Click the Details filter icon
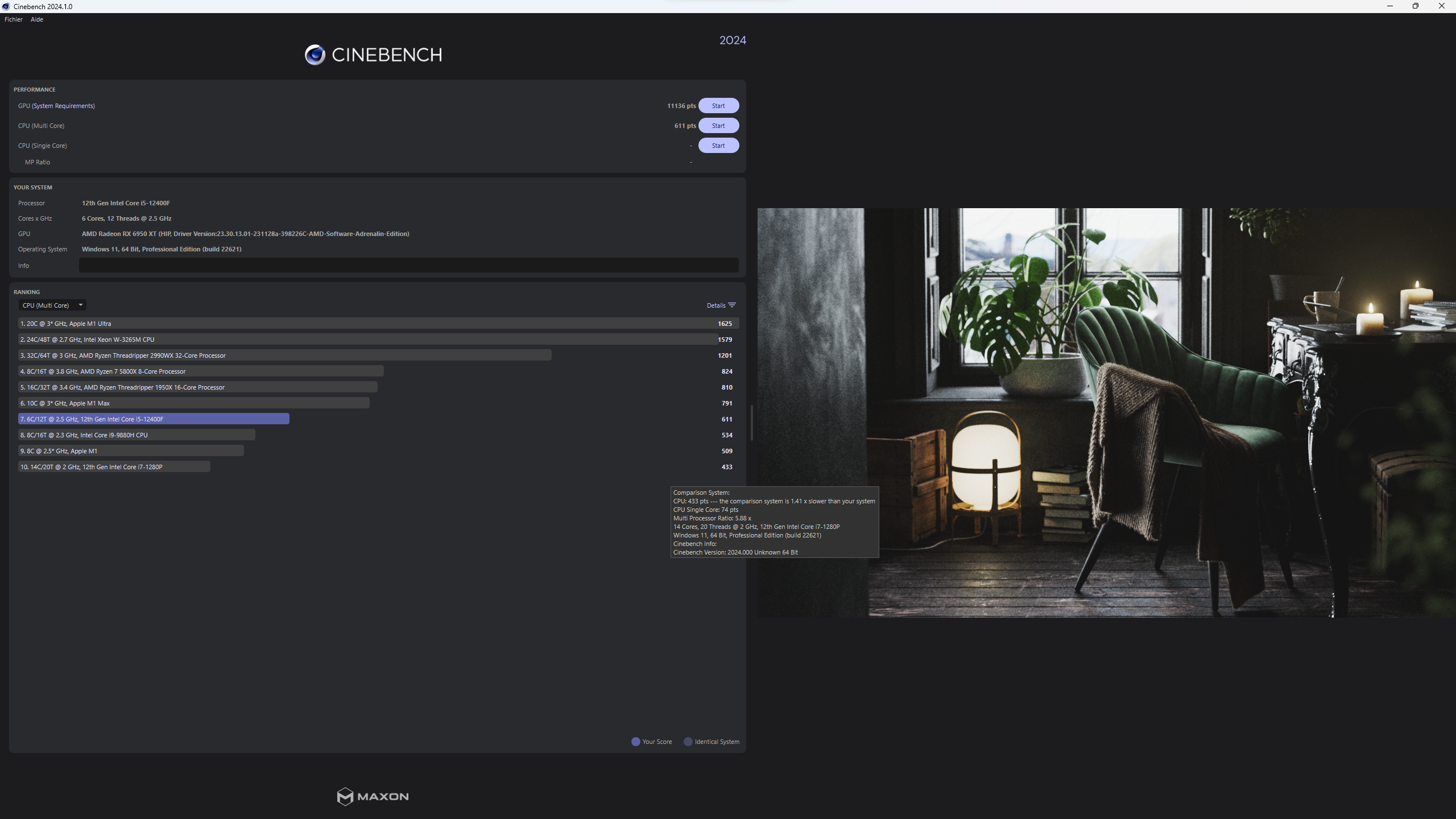This screenshot has height=819, width=1456. point(732,305)
